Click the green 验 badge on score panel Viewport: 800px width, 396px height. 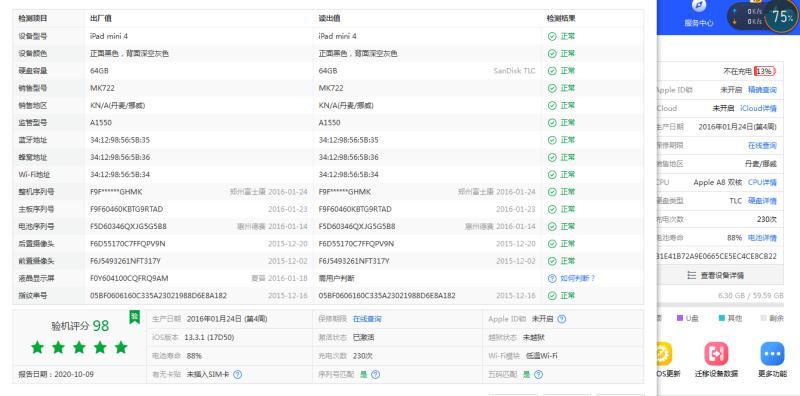coord(134,317)
